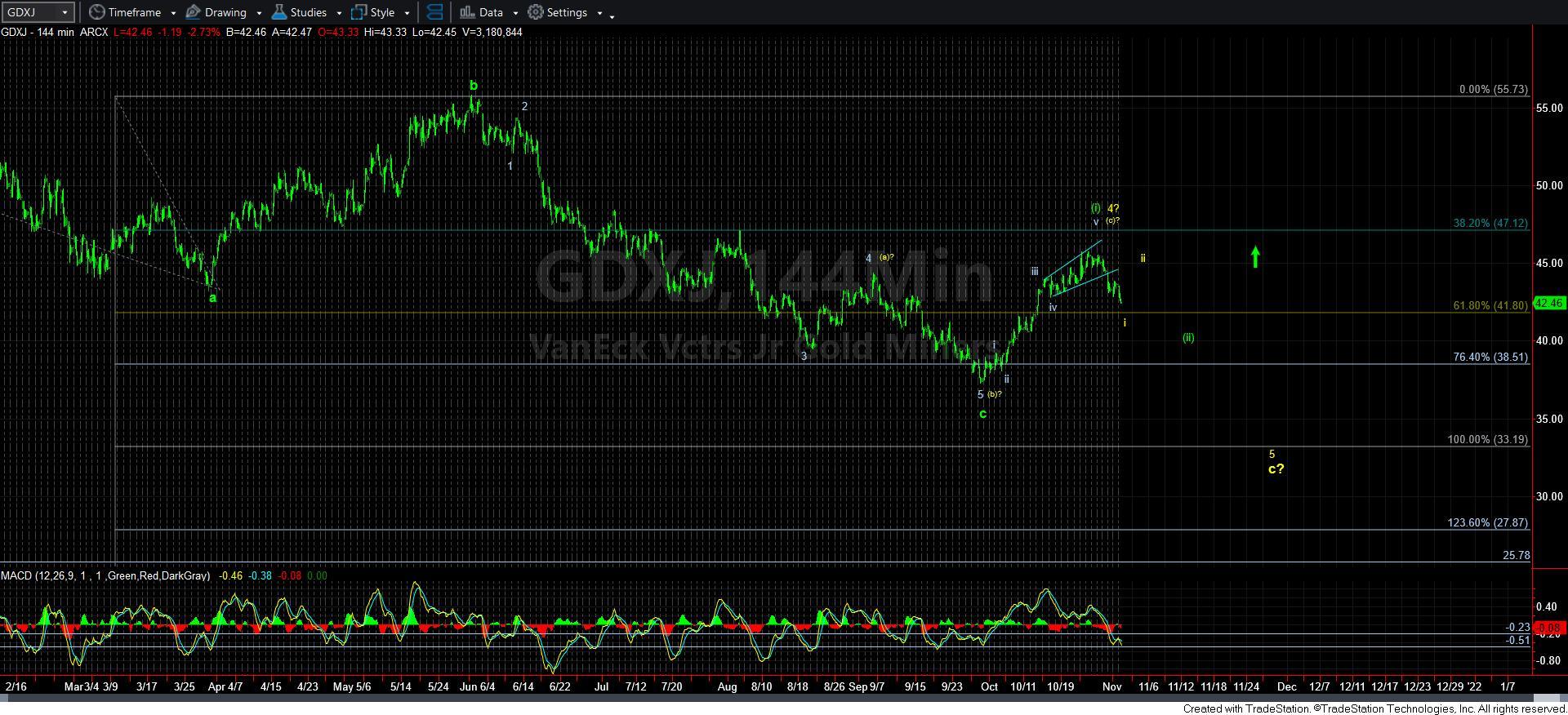Image resolution: width=1568 pixels, height=715 pixels.
Task: Click the Jun 6/4 date on time axis
Action: click(477, 686)
